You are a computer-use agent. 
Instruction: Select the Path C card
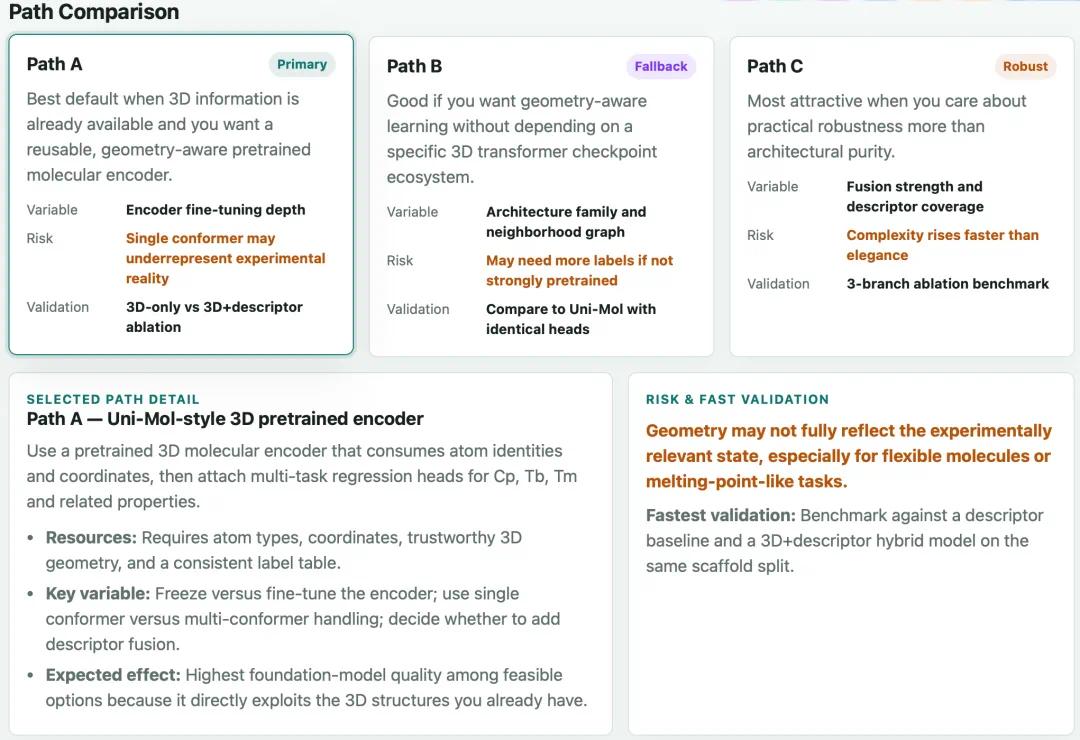[902, 196]
